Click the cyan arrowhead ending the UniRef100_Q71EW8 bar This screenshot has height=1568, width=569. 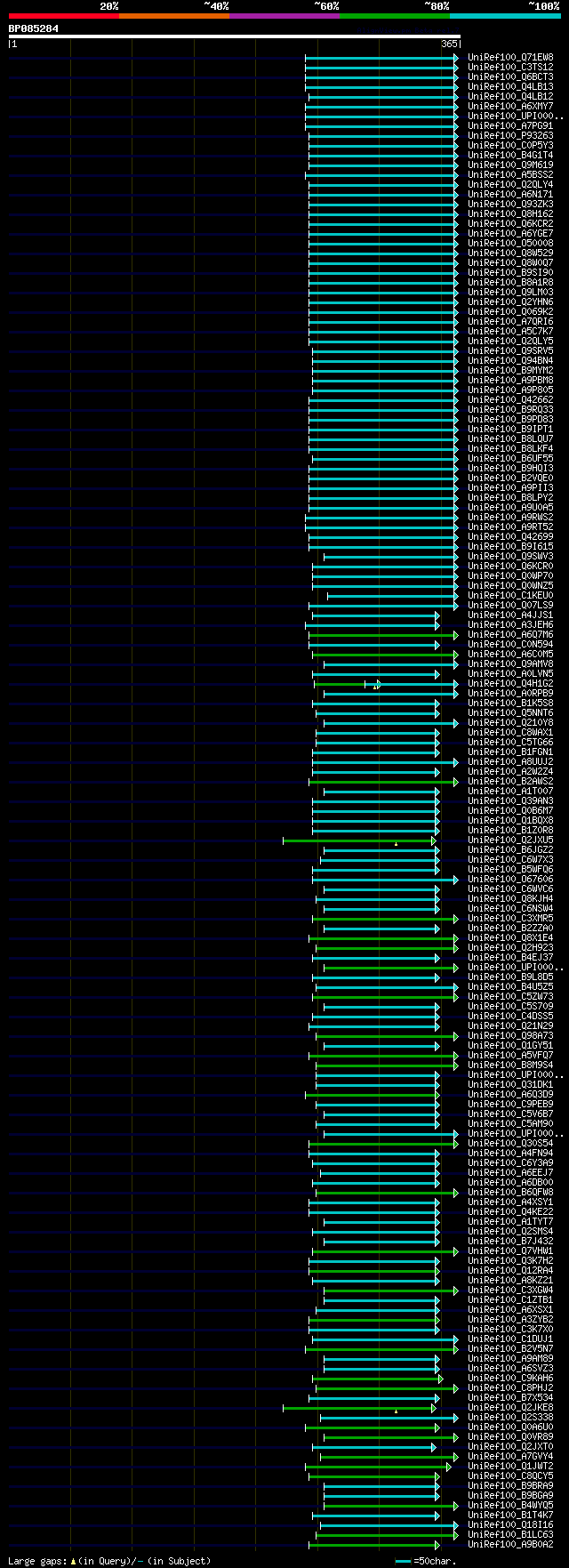click(456, 57)
